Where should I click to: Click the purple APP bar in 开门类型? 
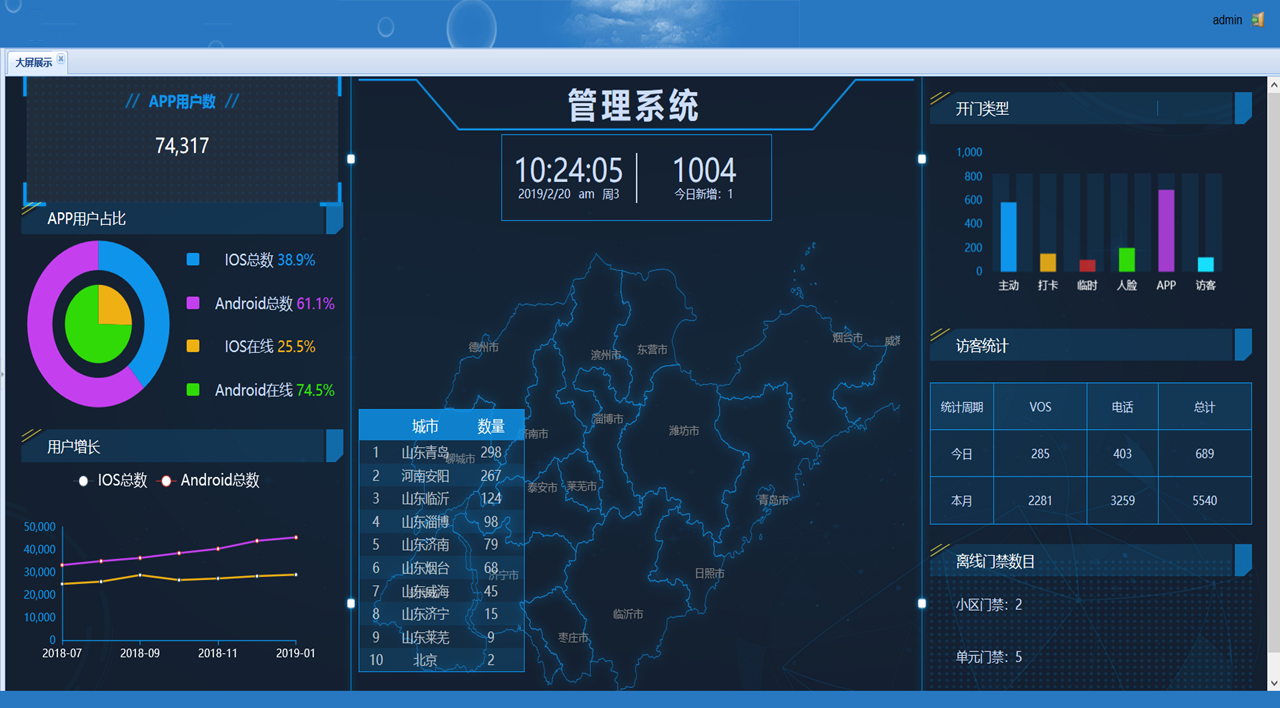(x=1166, y=231)
